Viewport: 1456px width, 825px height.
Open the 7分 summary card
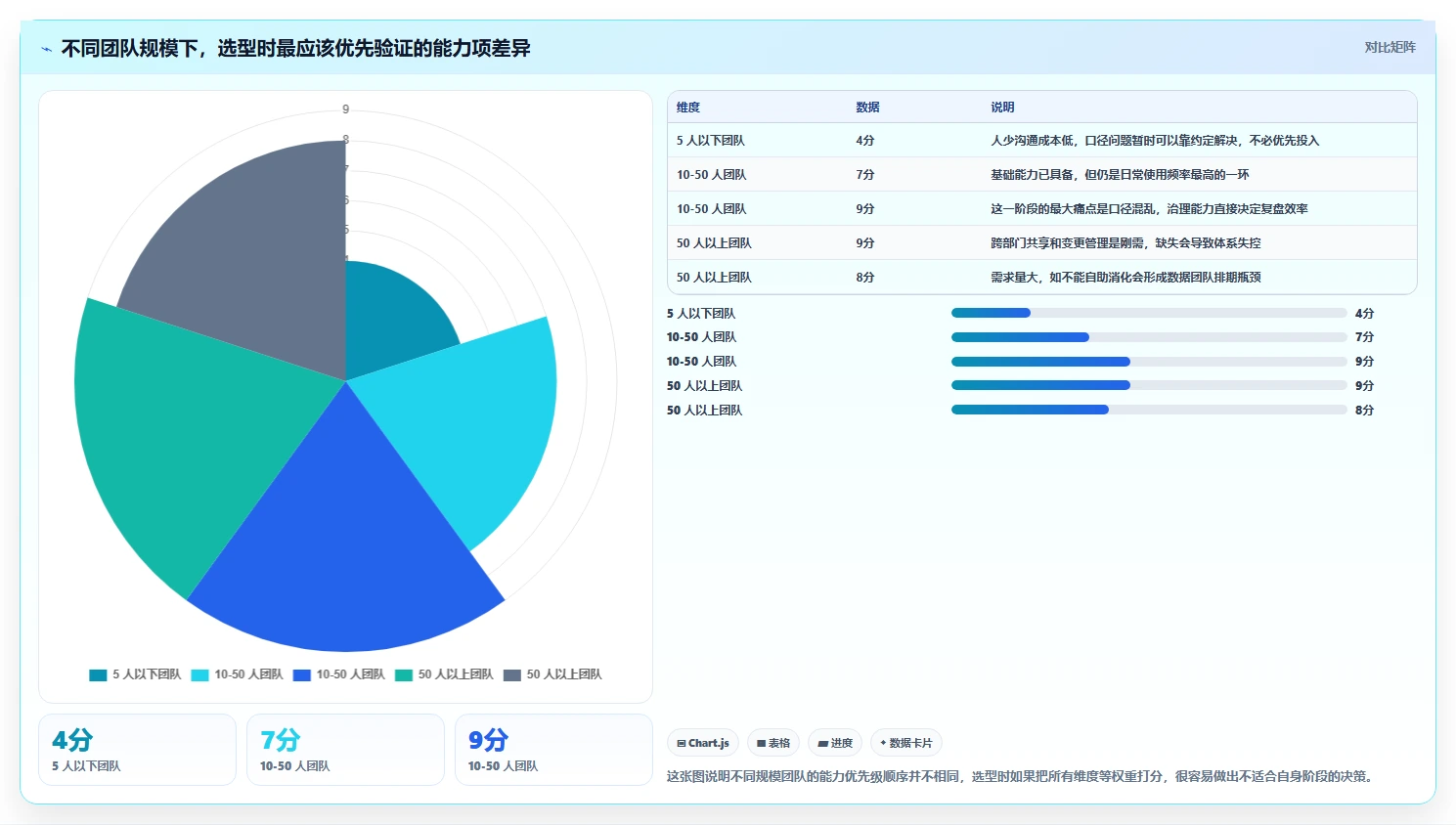[345, 750]
